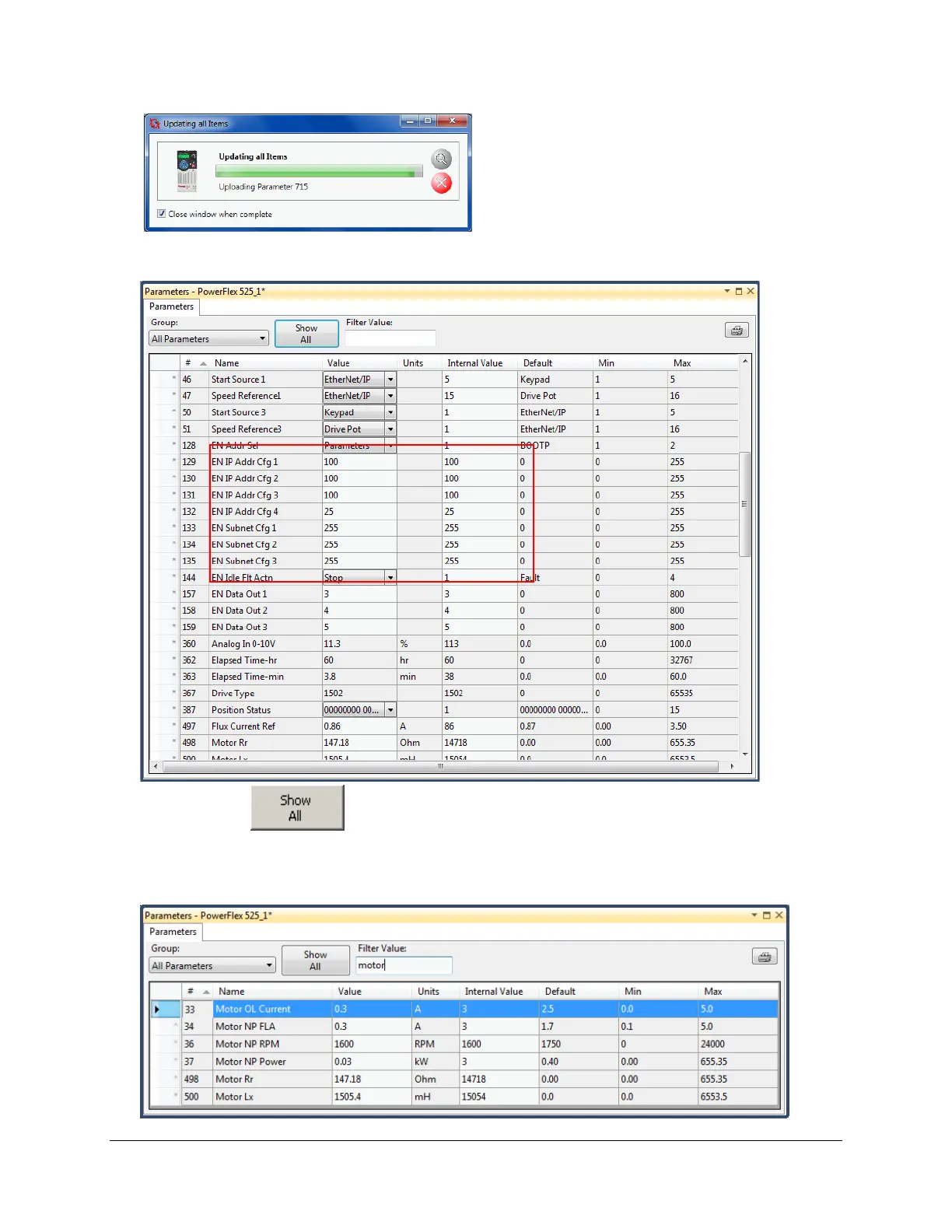Click Motor NP RPM value 1600
The height and width of the screenshot is (1232, 952).
tap(372, 1045)
